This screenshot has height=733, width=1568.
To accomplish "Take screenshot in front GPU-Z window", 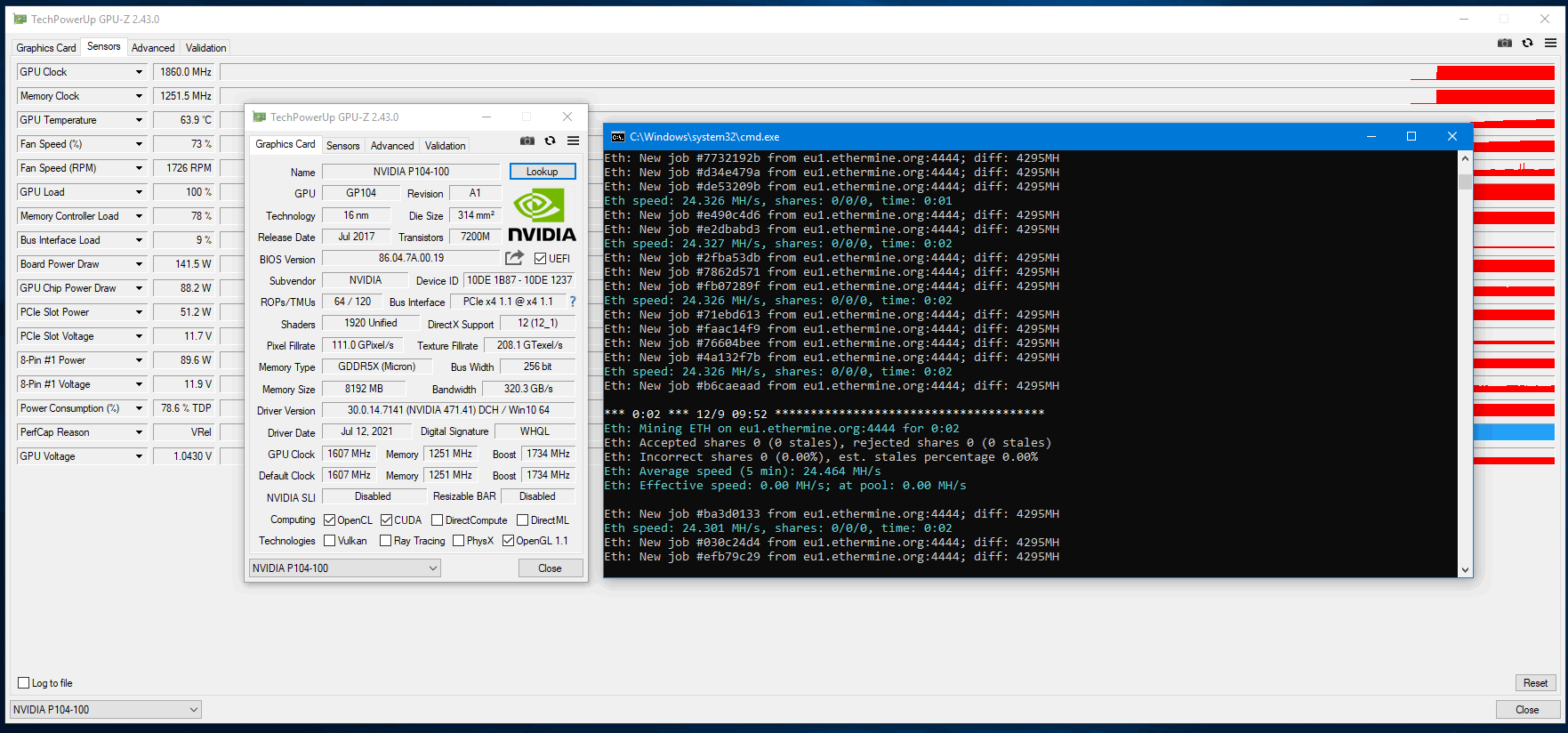I will (x=527, y=141).
